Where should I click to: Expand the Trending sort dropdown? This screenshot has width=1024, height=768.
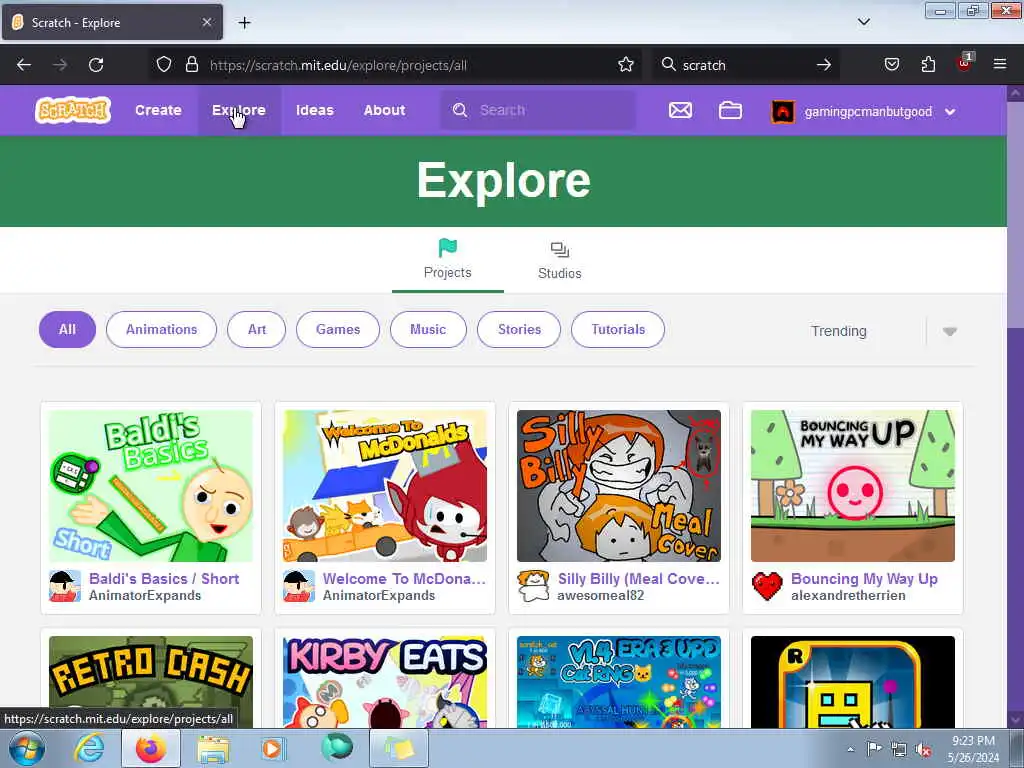pos(950,331)
